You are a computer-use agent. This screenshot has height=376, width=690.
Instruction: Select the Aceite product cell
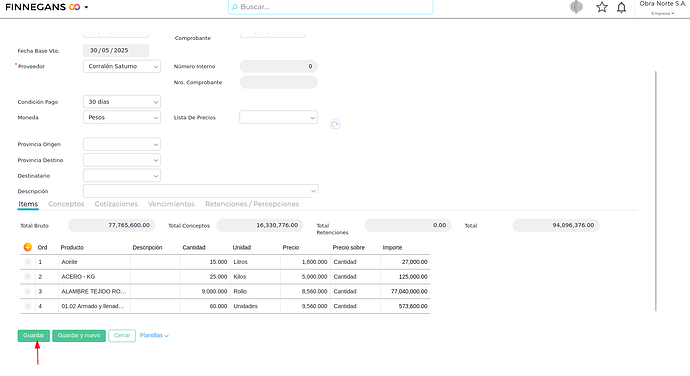95,262
